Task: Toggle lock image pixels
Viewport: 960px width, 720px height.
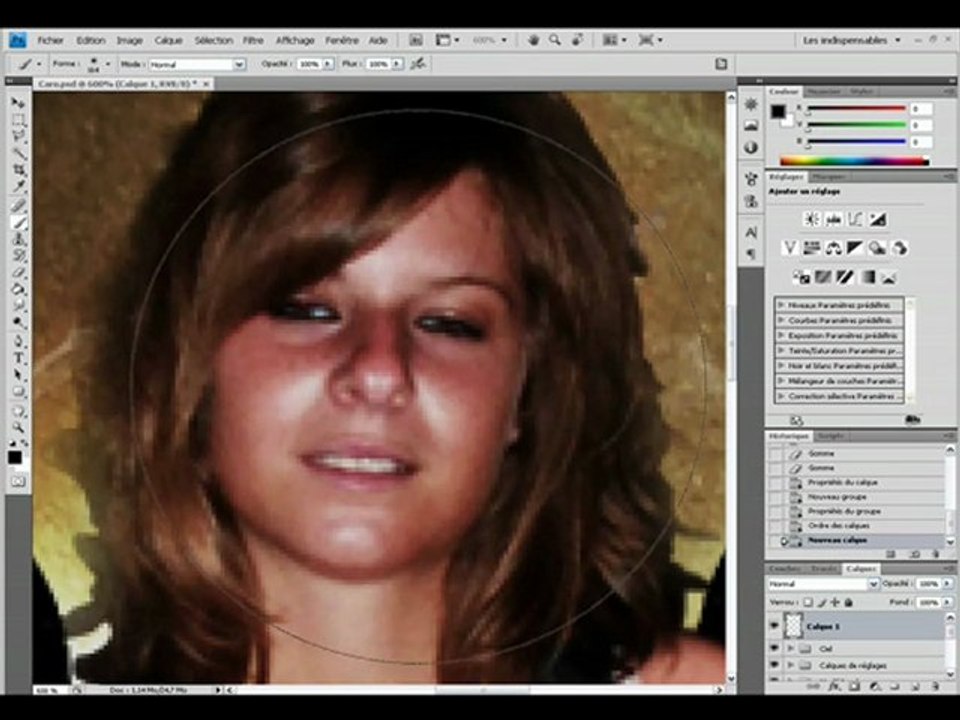Action: 822,602
